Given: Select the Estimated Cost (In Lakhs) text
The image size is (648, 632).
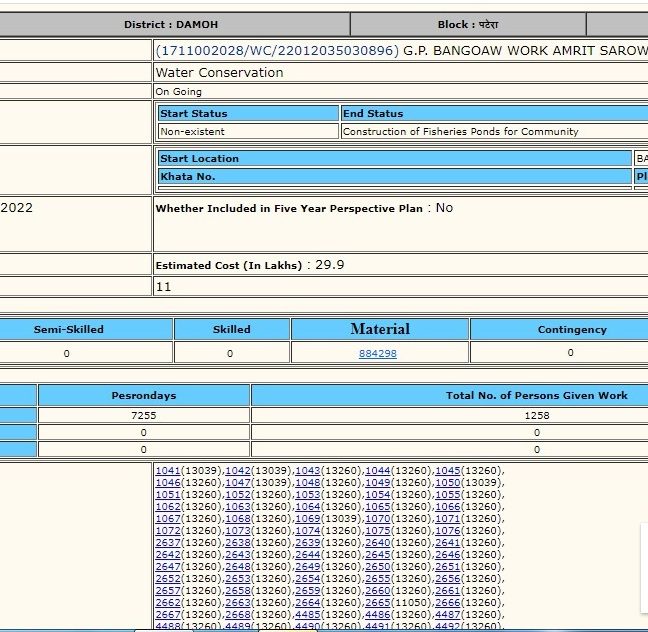Looking at the screenshot, I should [229, 265].
